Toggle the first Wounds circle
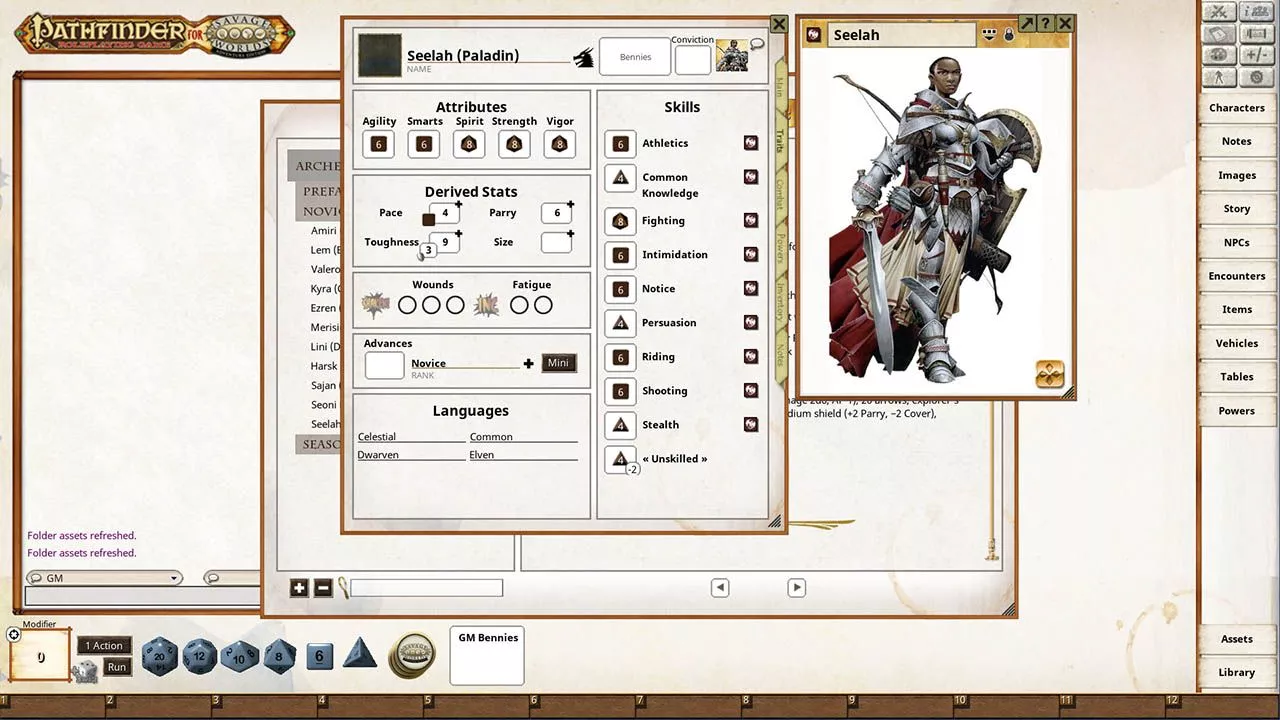This screenshot has width=1280, height=720. pos(407,305)
